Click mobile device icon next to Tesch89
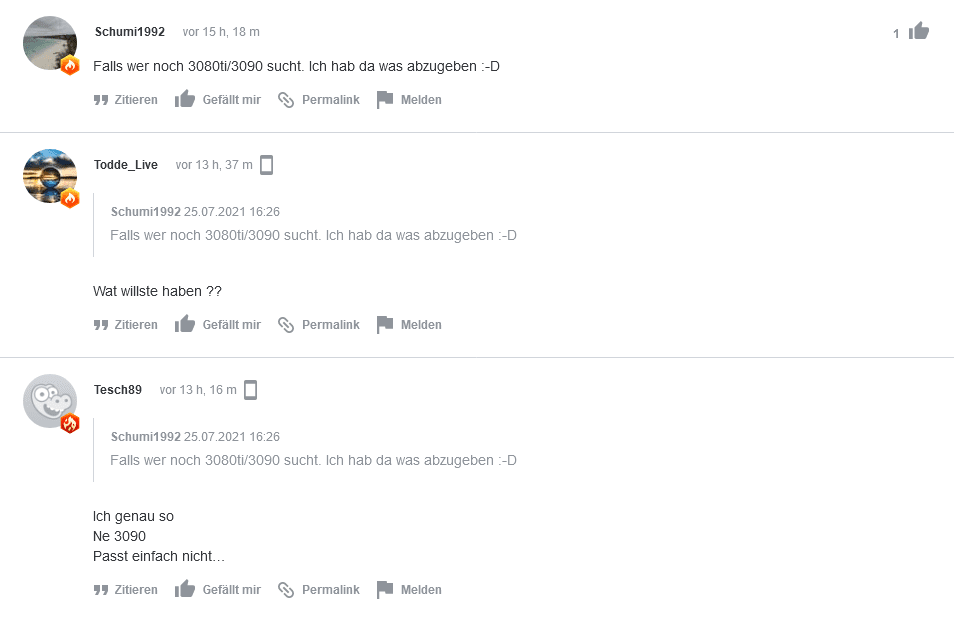 pyautogui.click(x=251, y=390)
